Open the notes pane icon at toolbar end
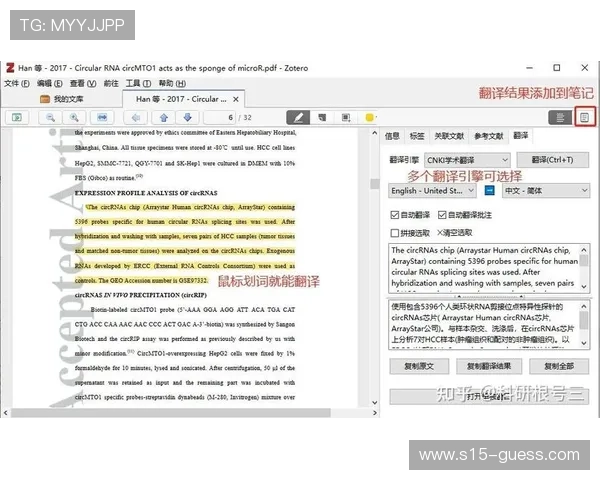 (584, 117)
